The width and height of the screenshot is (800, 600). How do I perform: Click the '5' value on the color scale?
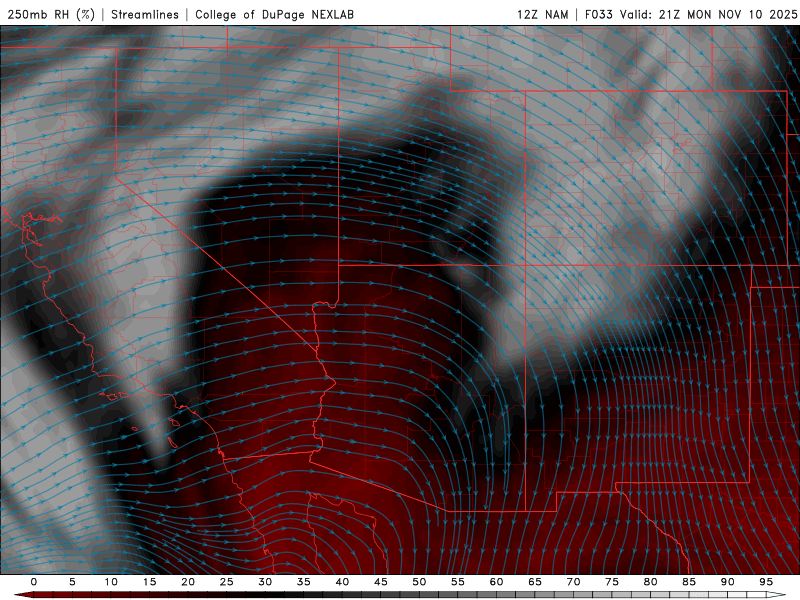pyautogui.click(x=72, y=582)
